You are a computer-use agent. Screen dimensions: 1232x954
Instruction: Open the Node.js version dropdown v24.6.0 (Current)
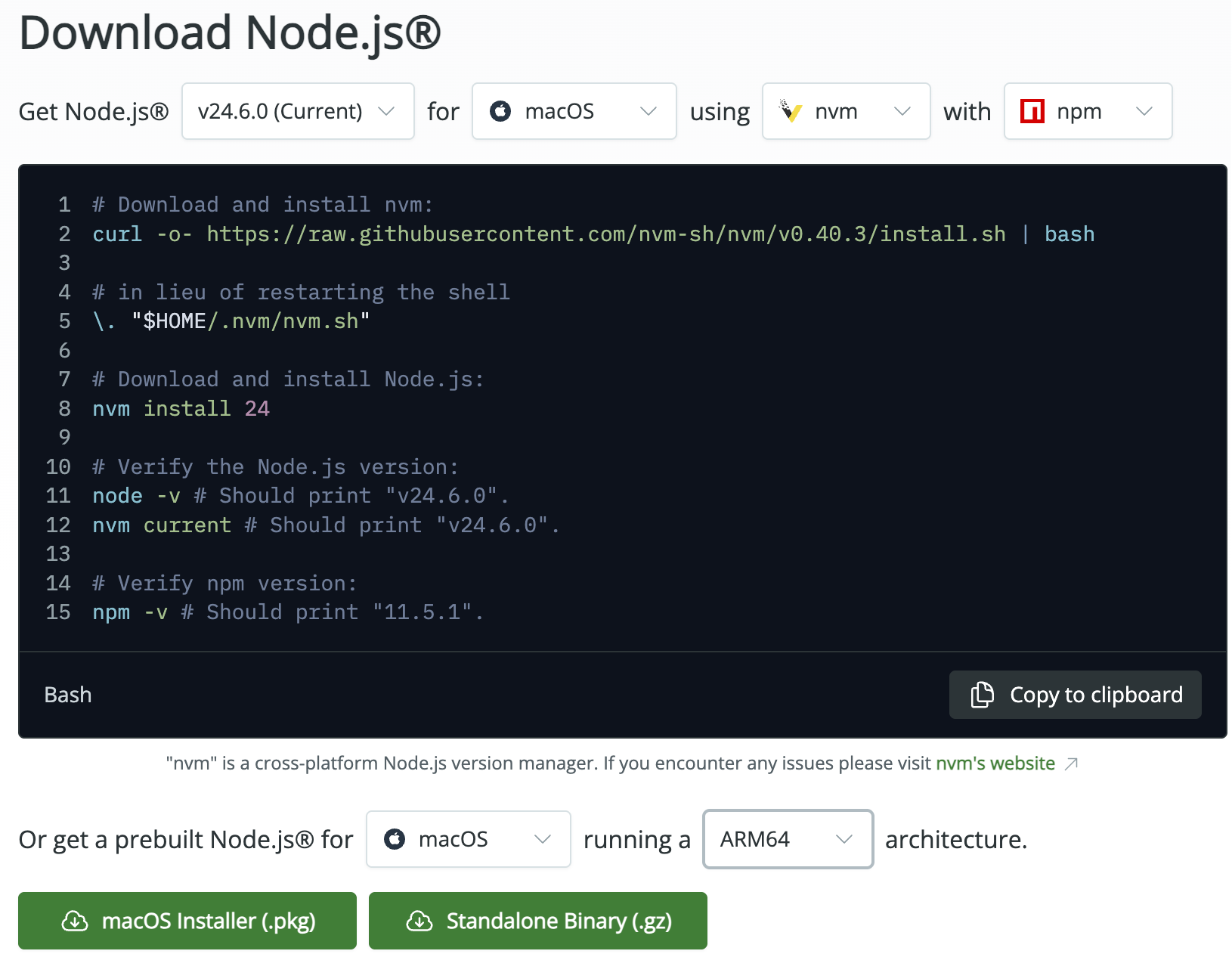[298, 111]
